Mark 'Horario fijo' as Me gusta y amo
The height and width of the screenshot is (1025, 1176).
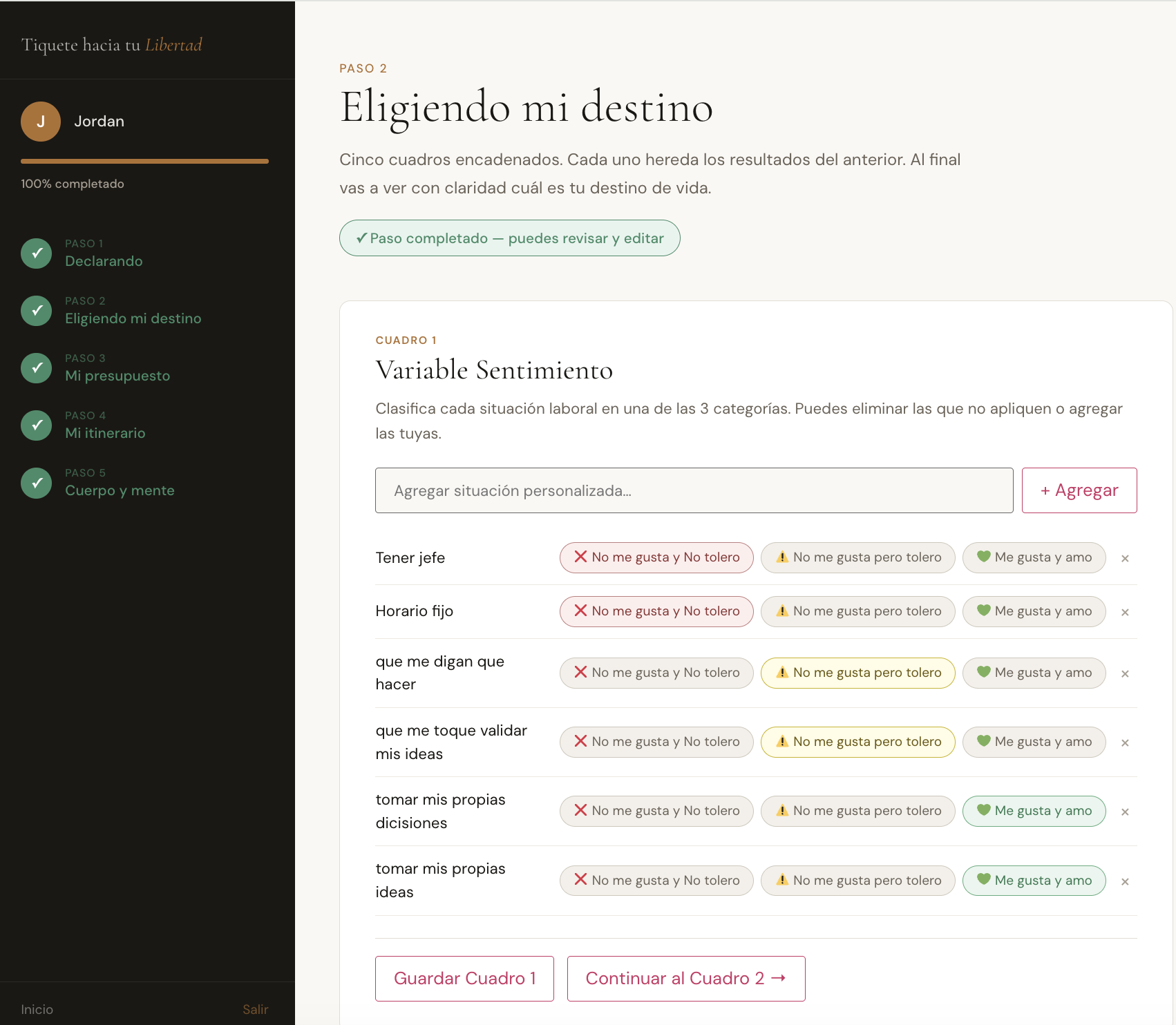pos(1034,611)
